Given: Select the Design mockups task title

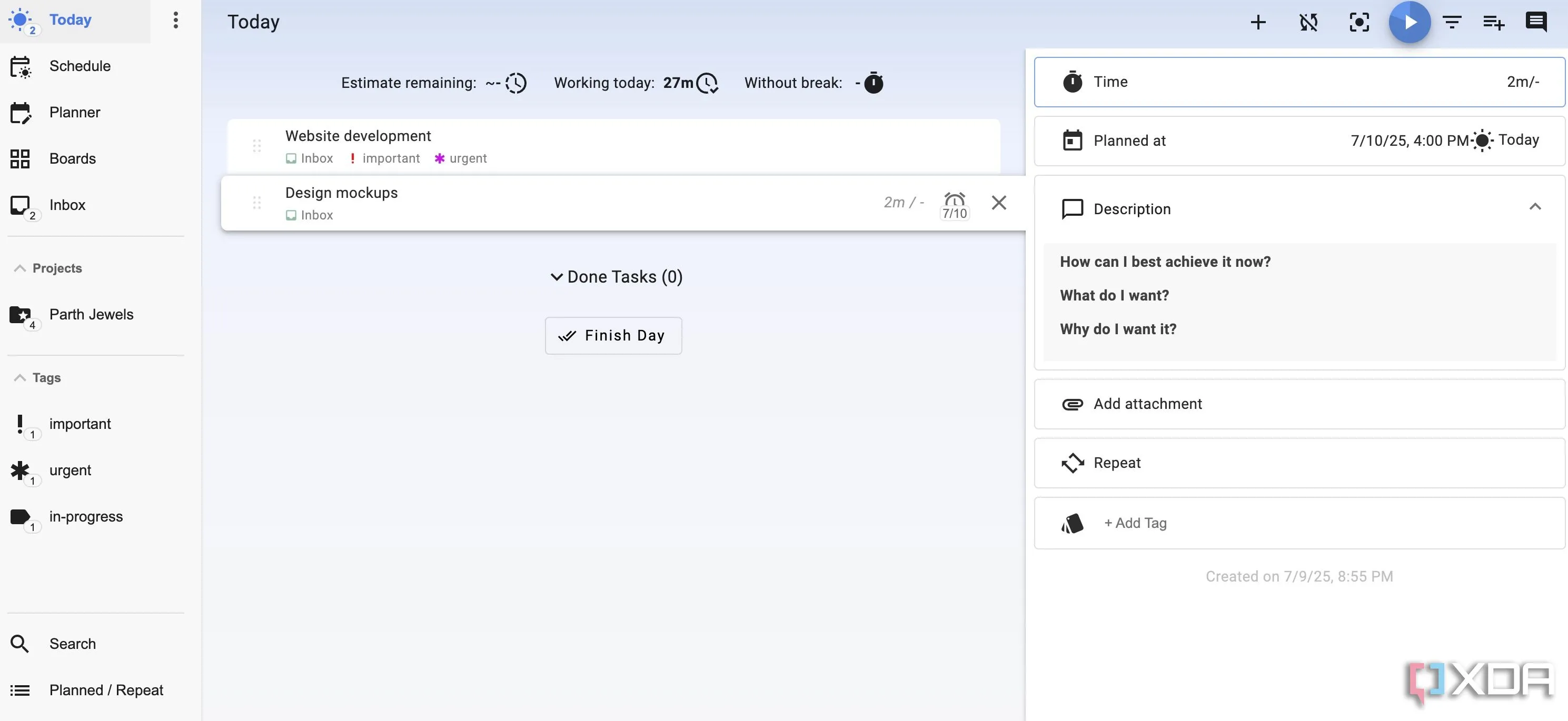Looking at the screenshot, I should coord(341,193).
